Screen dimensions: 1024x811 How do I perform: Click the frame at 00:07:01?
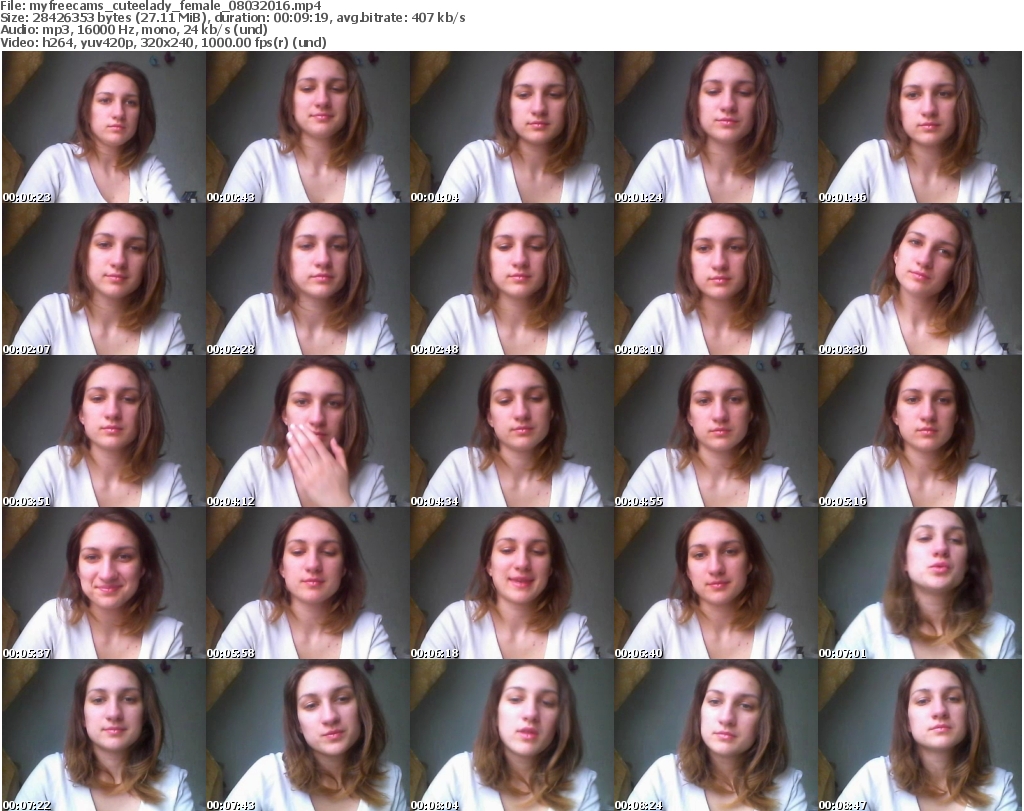point(919,584)
